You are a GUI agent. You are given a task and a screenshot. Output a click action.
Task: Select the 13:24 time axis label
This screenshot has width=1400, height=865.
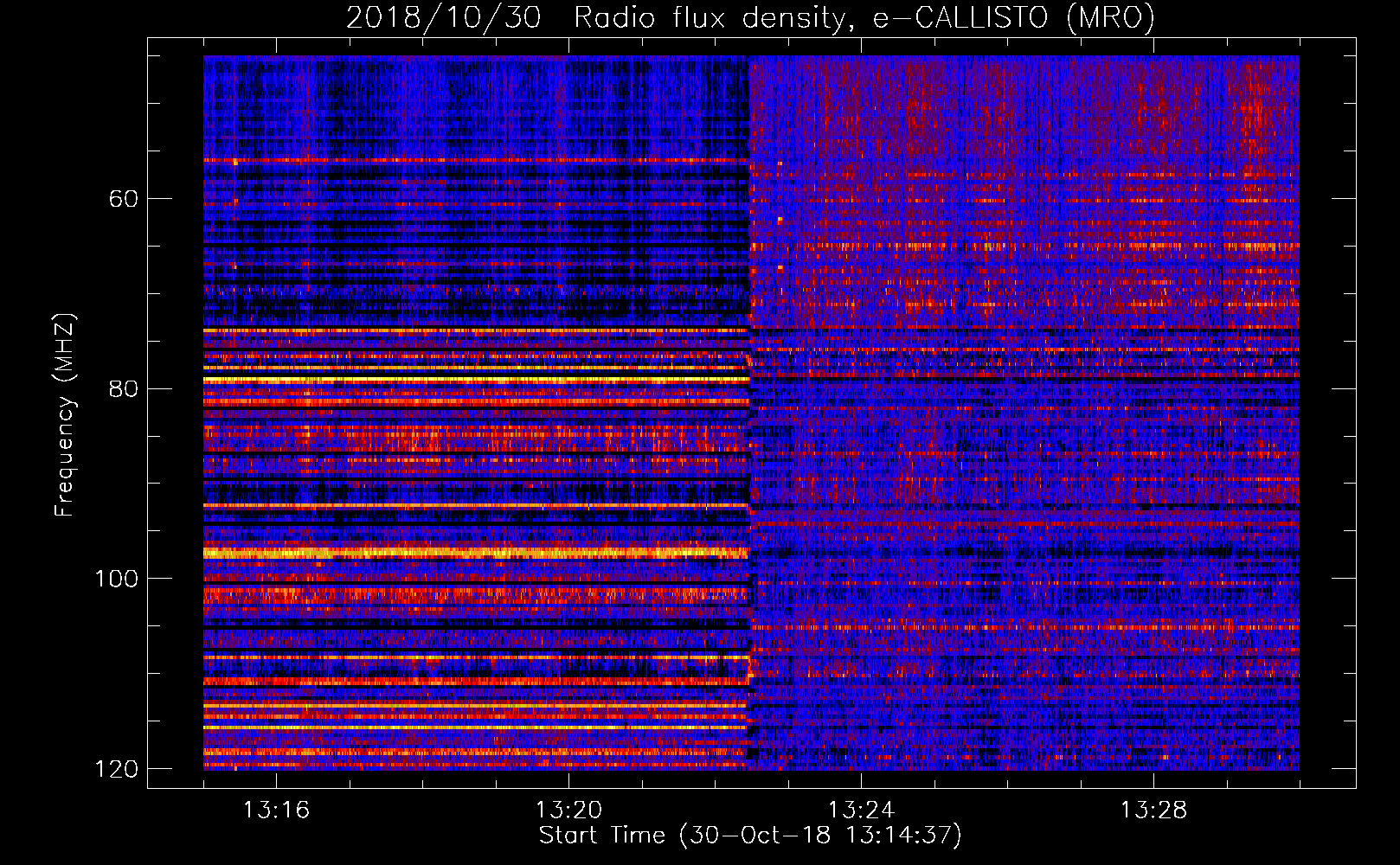(861, 811)
